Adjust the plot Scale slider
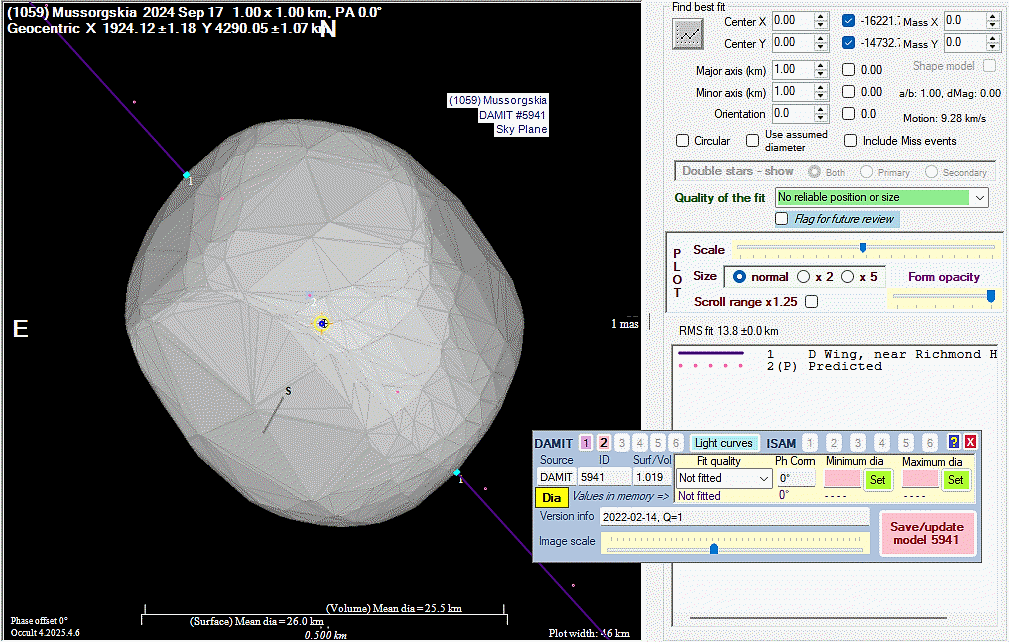 [862, 248]
